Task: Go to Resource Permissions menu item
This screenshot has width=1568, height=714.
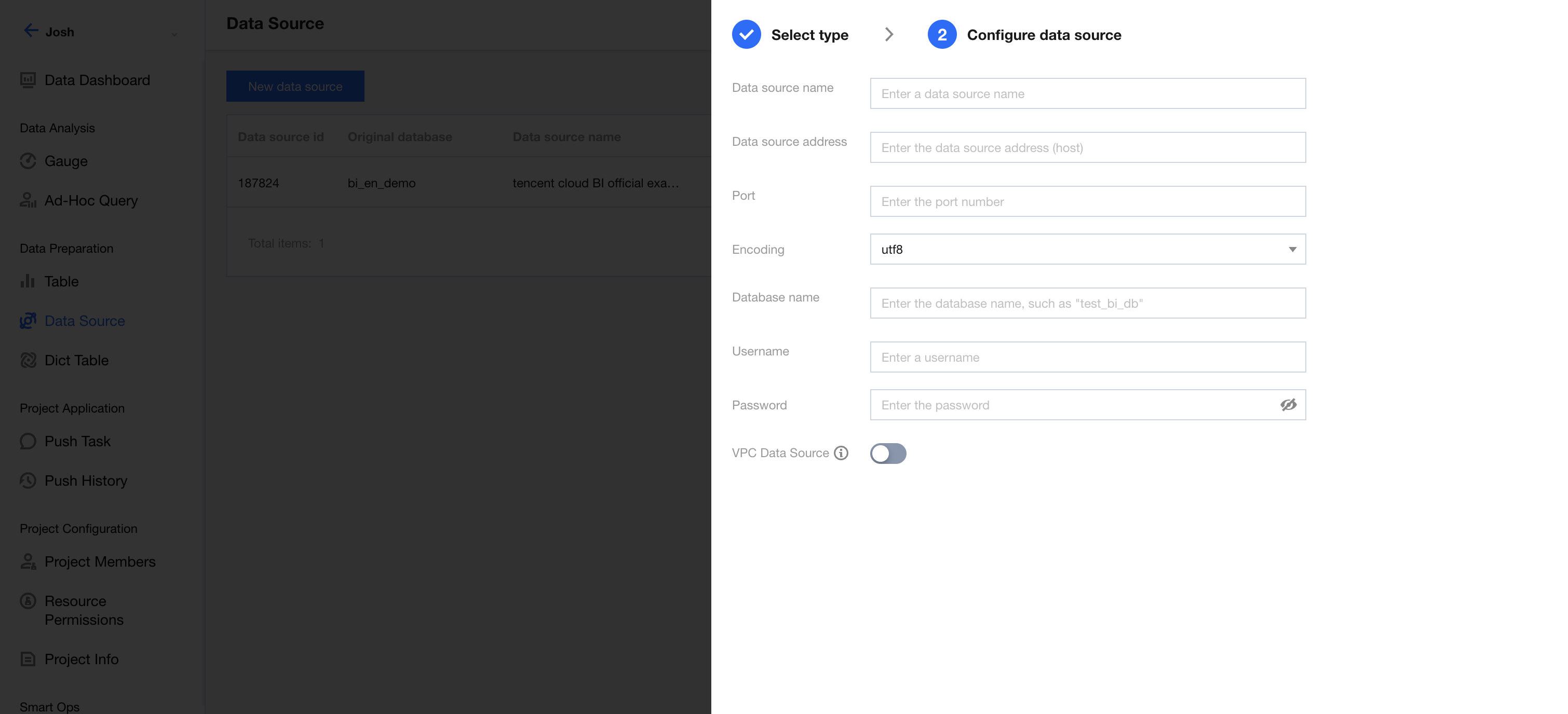Action: 84,610
